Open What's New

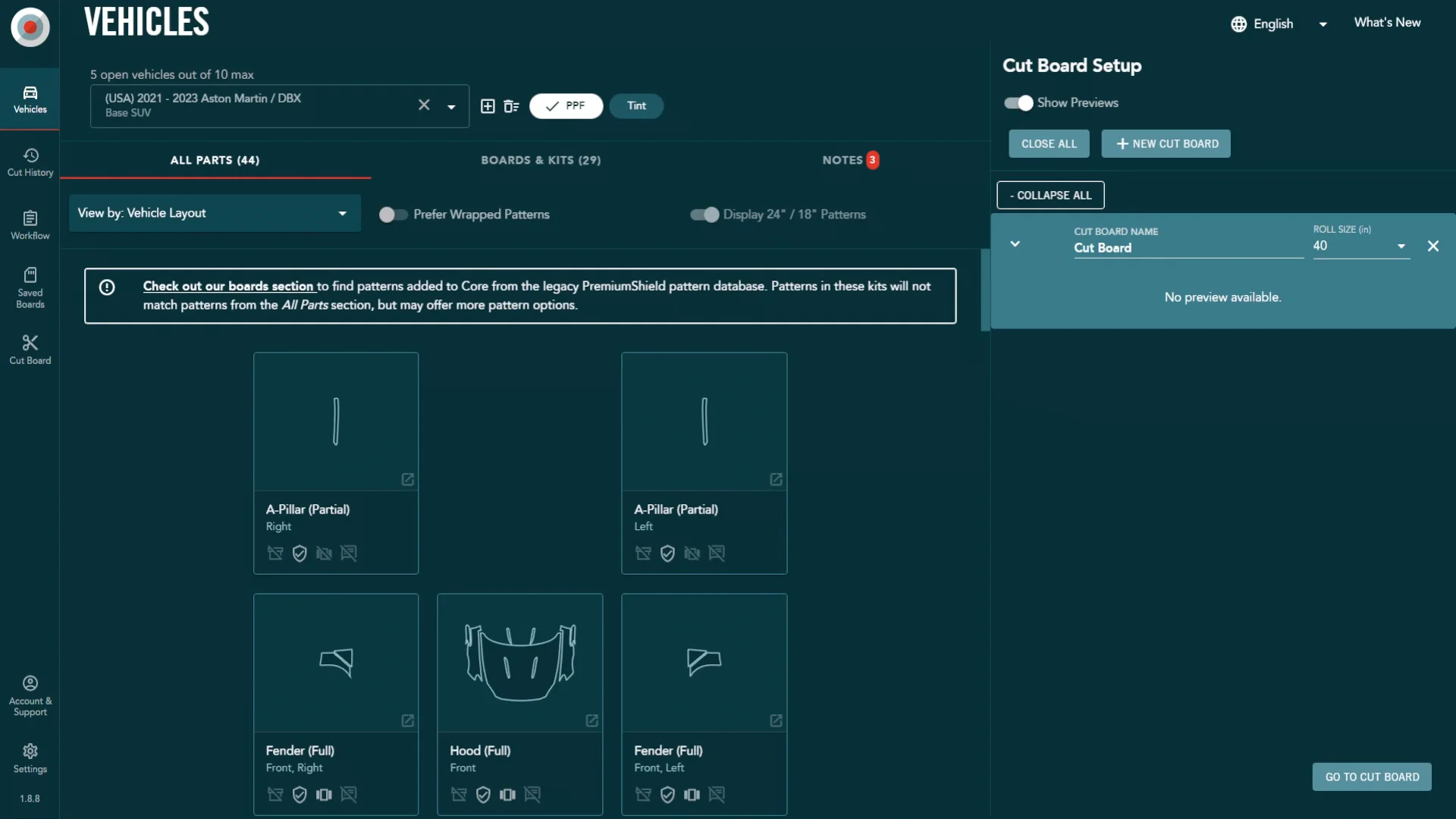1387,23
